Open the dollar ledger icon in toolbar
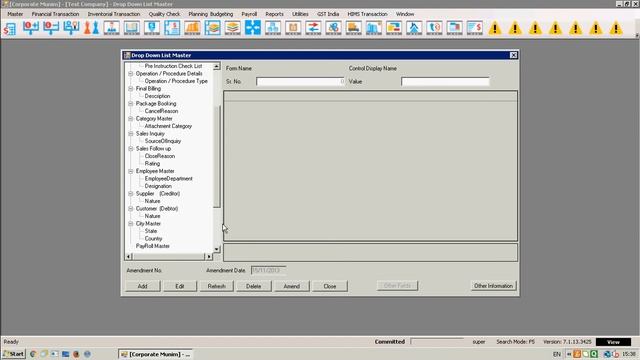640x360 pixels. click(9, 28)
